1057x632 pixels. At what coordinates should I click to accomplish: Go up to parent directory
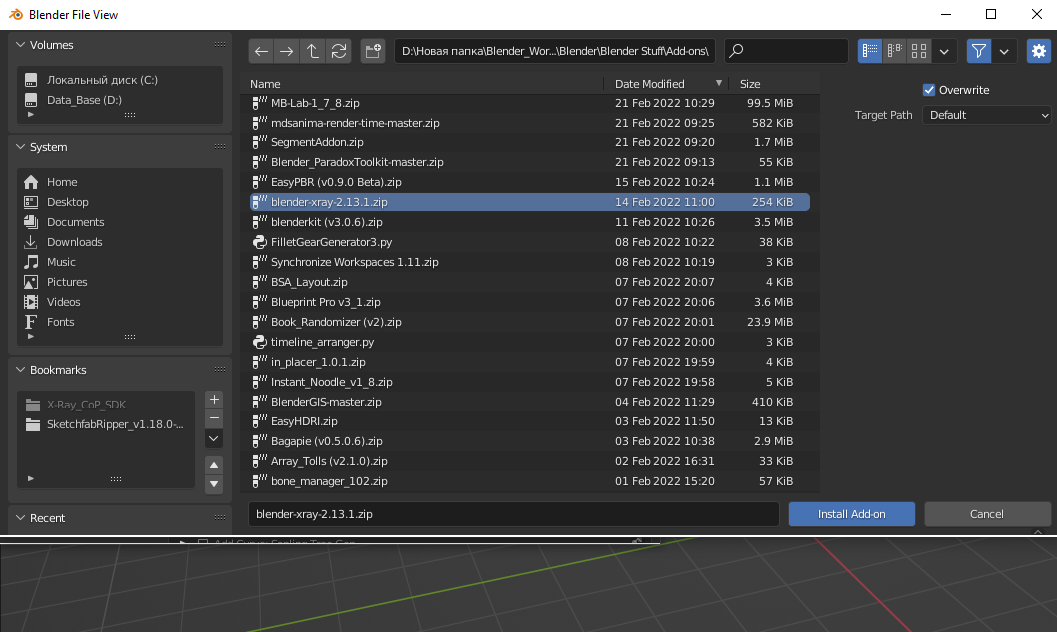(313, 51)
